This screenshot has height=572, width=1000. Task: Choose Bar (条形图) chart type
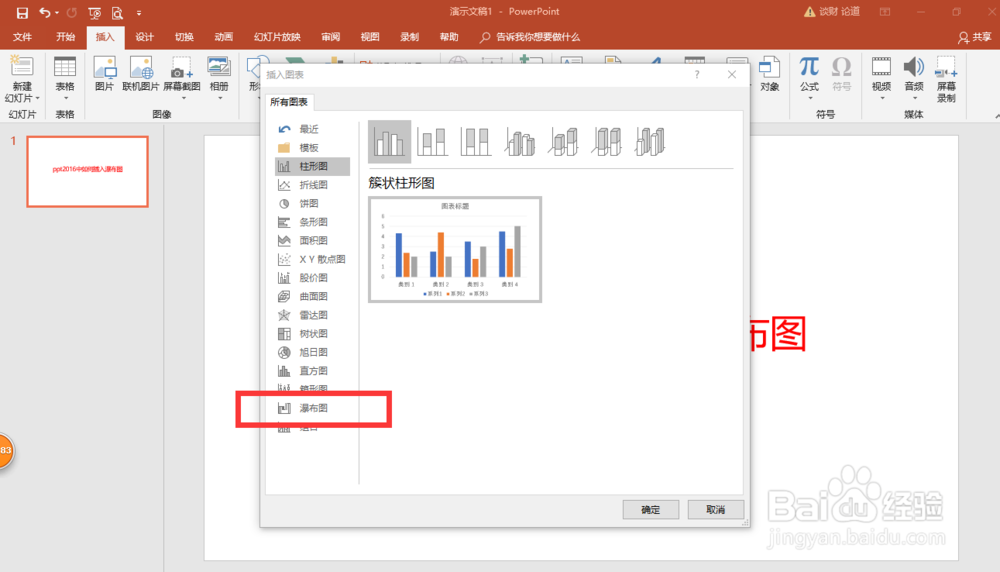(x=312, y=222)
